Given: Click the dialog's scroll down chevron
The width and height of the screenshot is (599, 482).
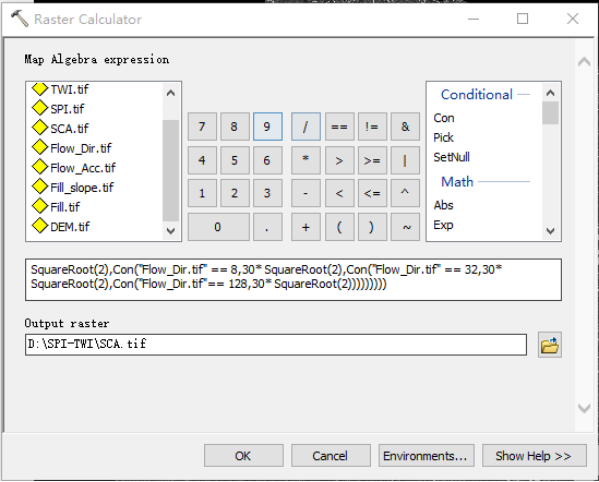Looking at the screenshot, I should pos(584,408).
